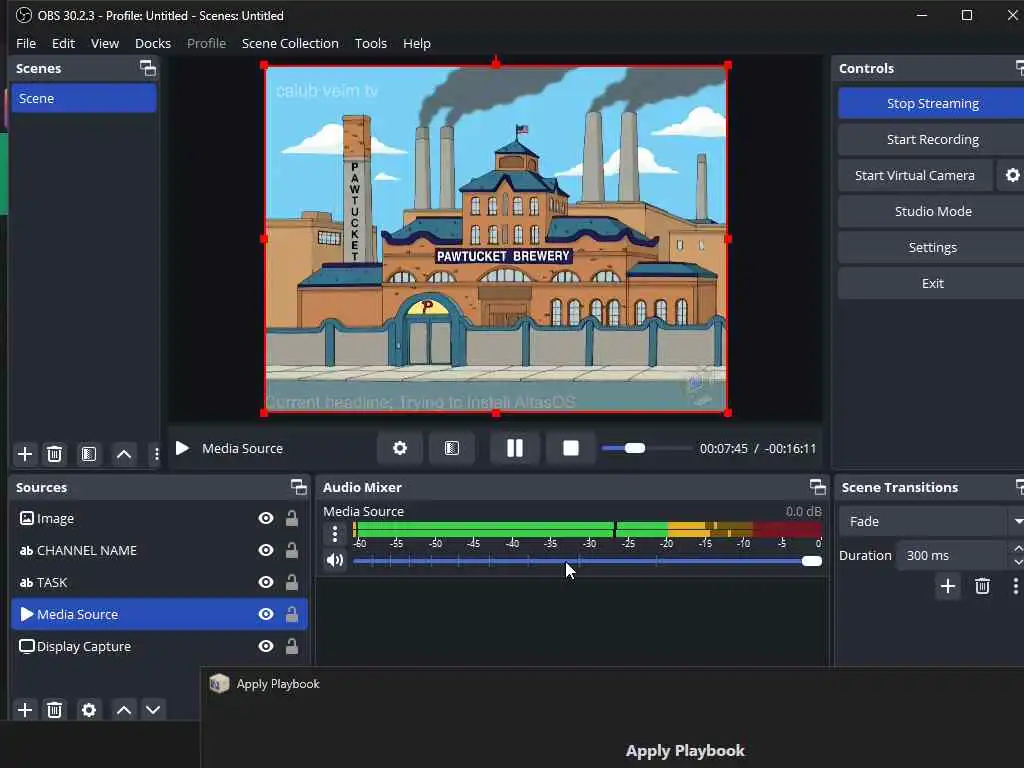Open the Docks menu

153,43
